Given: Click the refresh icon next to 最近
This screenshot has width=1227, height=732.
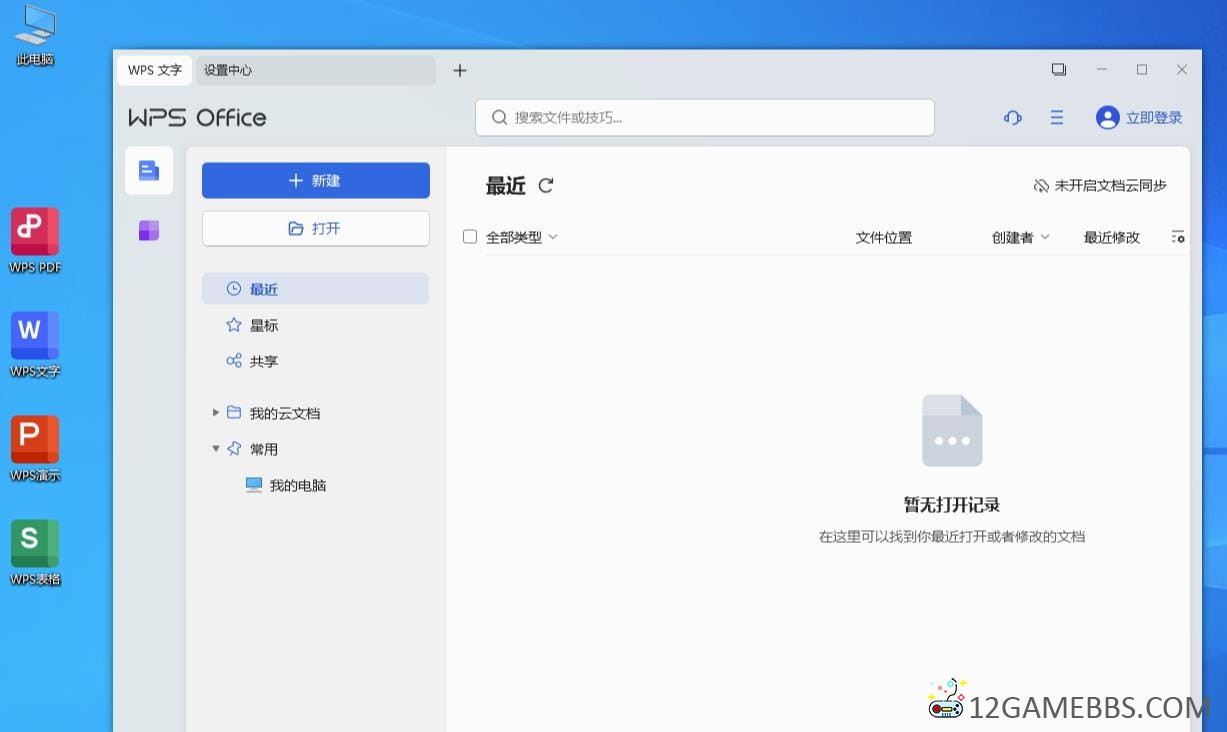Looking at the screenshot, I should pyautogui.click(x=546, y=185).
